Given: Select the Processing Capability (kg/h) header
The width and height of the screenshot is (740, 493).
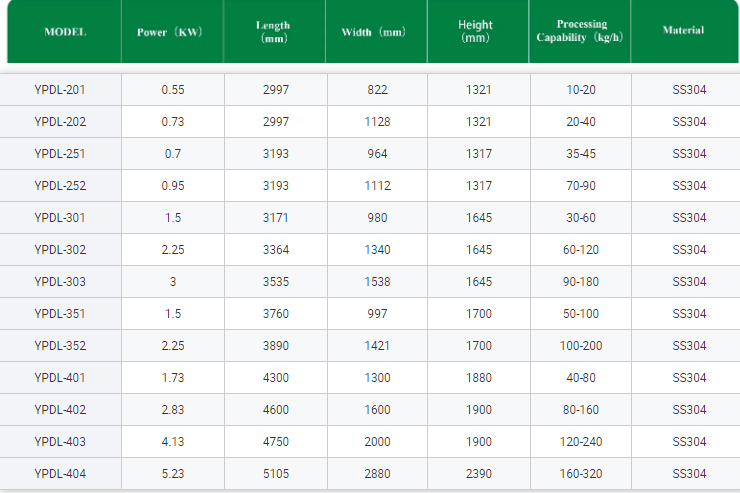Looking at the screenshot, I should click(x=580, y=32).
